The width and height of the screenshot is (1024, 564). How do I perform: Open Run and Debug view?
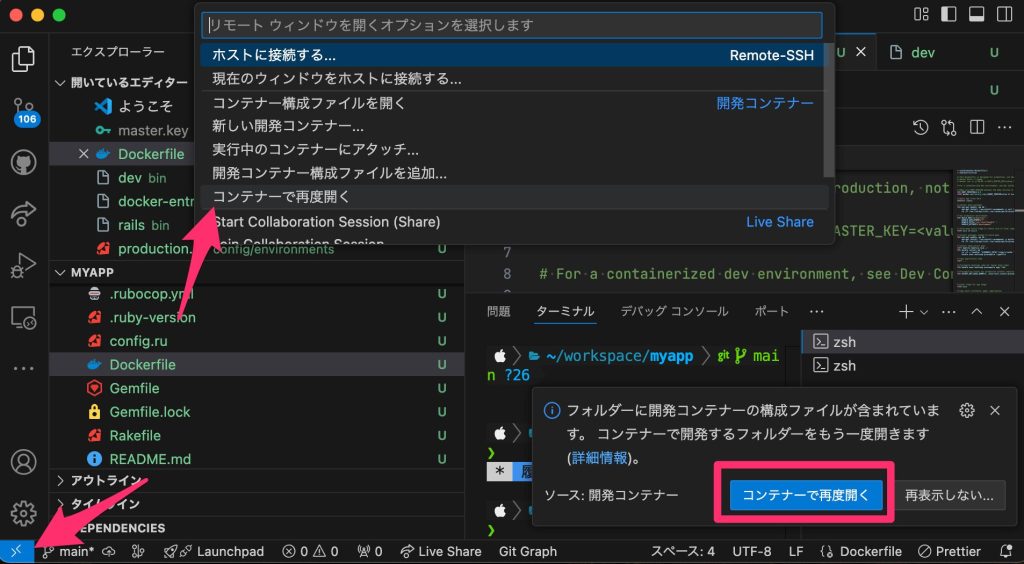[x=24, y=266]
